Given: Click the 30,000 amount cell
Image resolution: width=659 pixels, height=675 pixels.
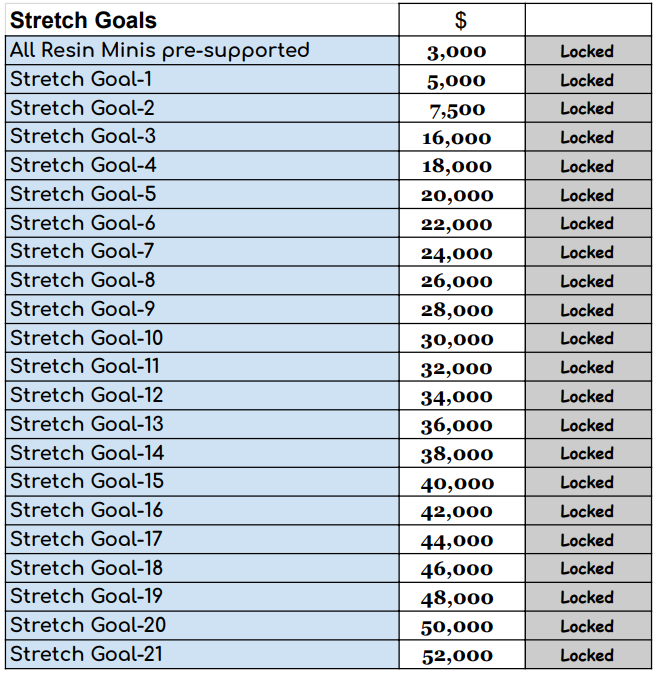Looking at the screenshot, I should point(457,339).
